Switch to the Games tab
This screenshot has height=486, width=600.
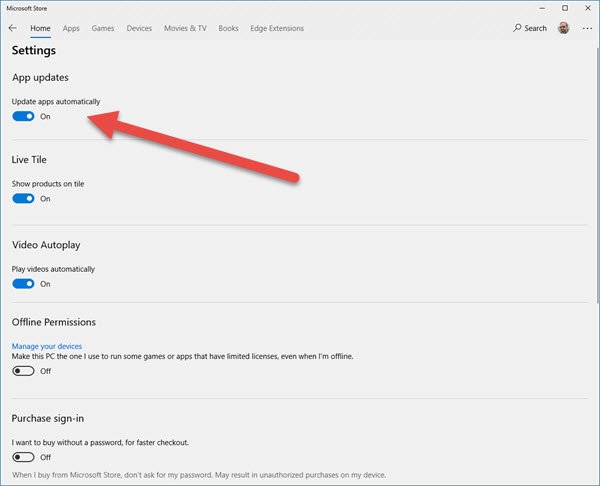click(x=103, y=28)
